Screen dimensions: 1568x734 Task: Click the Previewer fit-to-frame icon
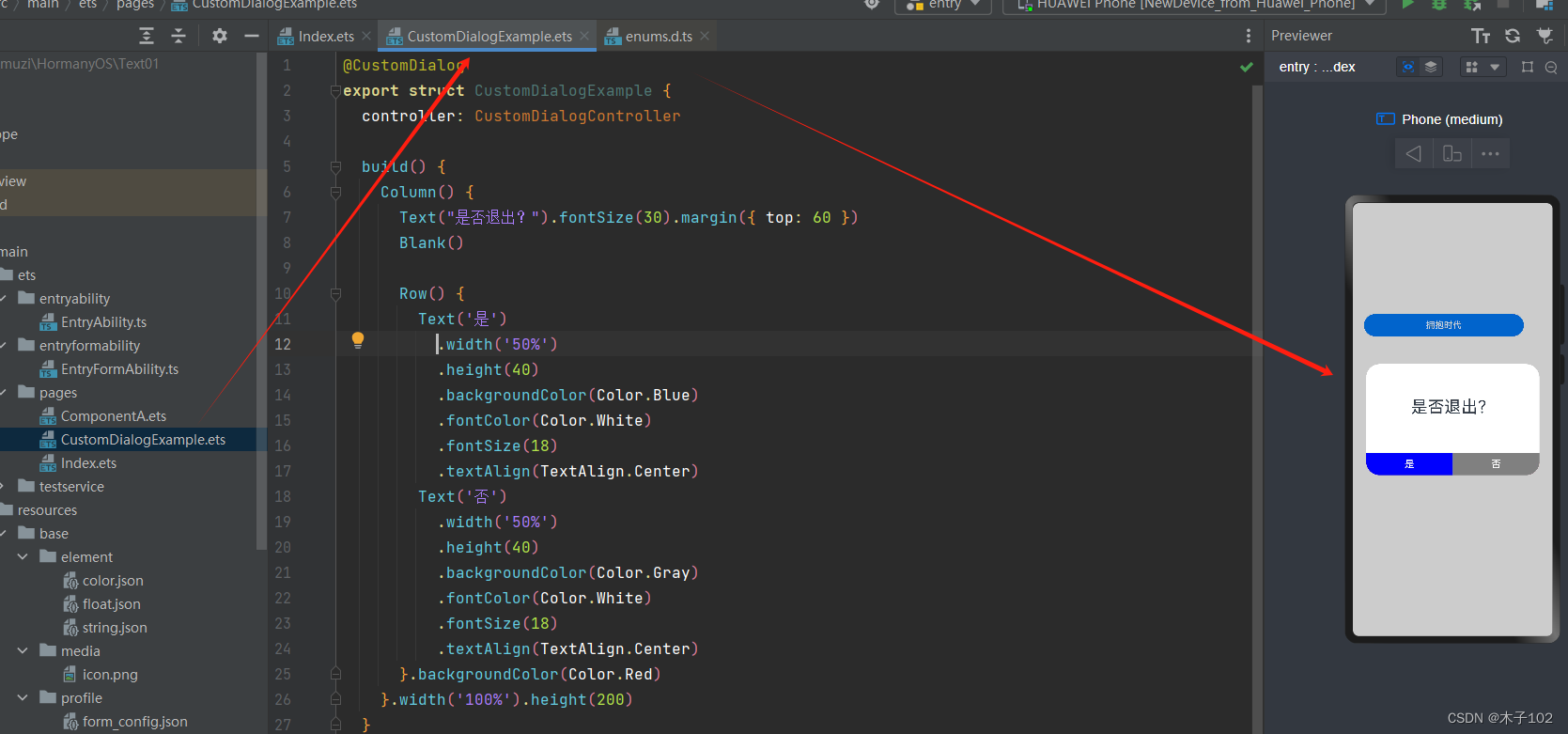point(1528,67)
